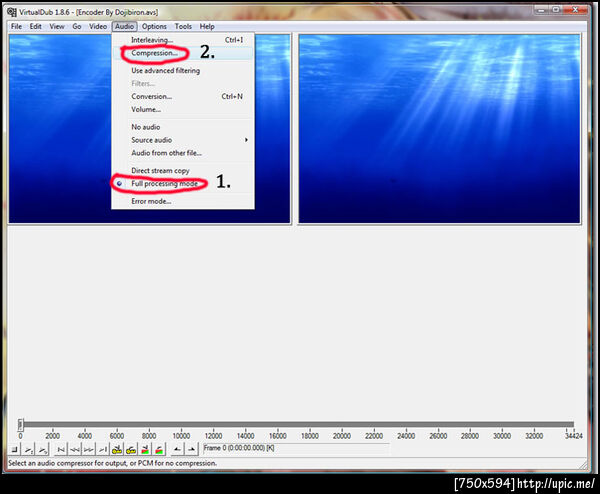This screenshot has width=600, height=494.
Task: Click the timeline end mark 34424
Action: pyautogui.click(x=574, y=435)
